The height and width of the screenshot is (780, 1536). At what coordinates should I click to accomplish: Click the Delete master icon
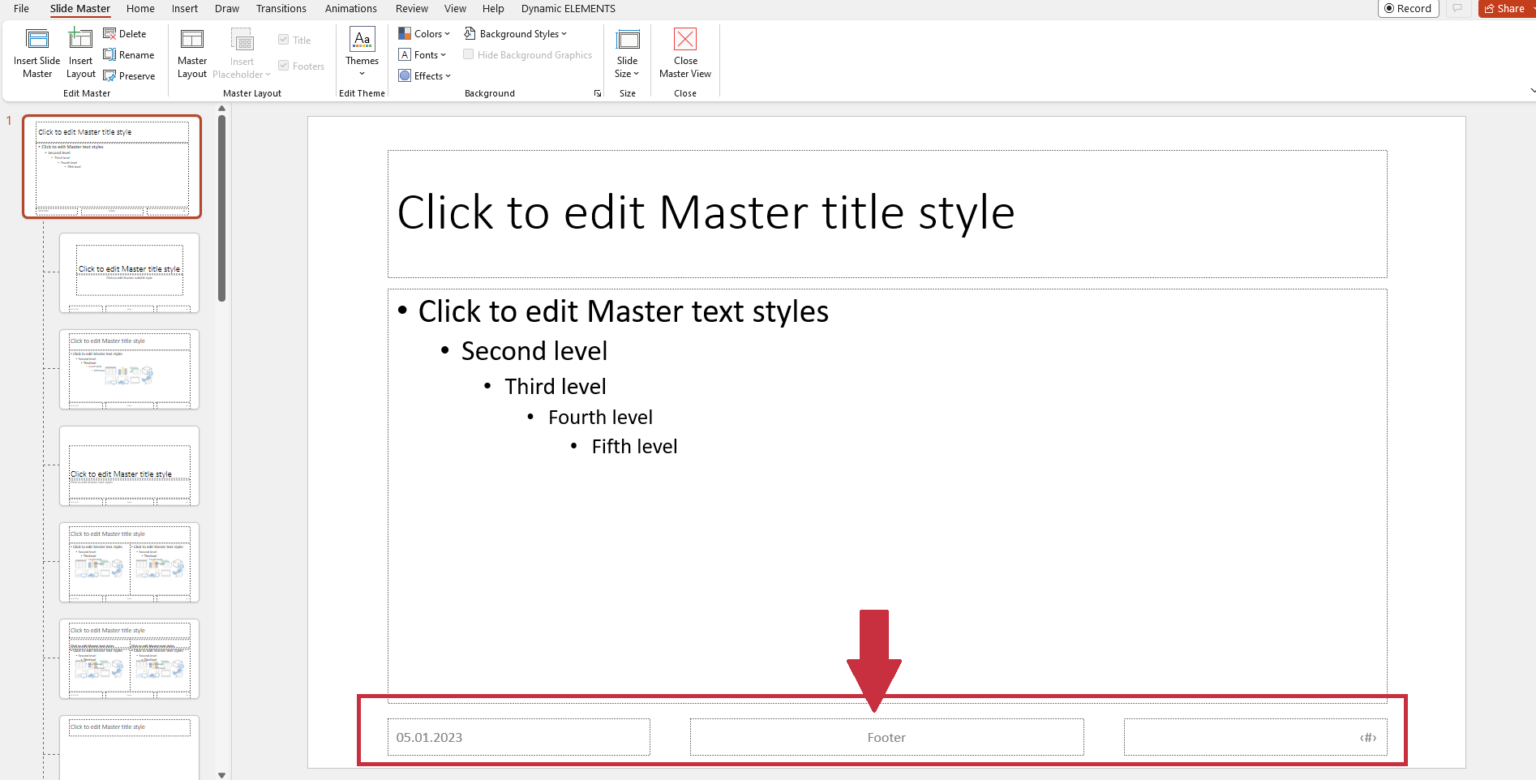pos(128,33)
